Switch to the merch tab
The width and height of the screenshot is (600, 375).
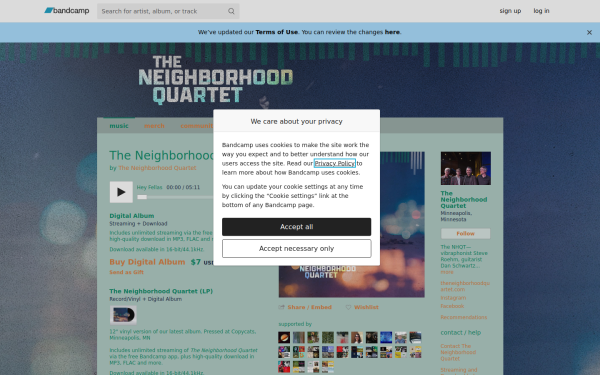tap(154, 126)
